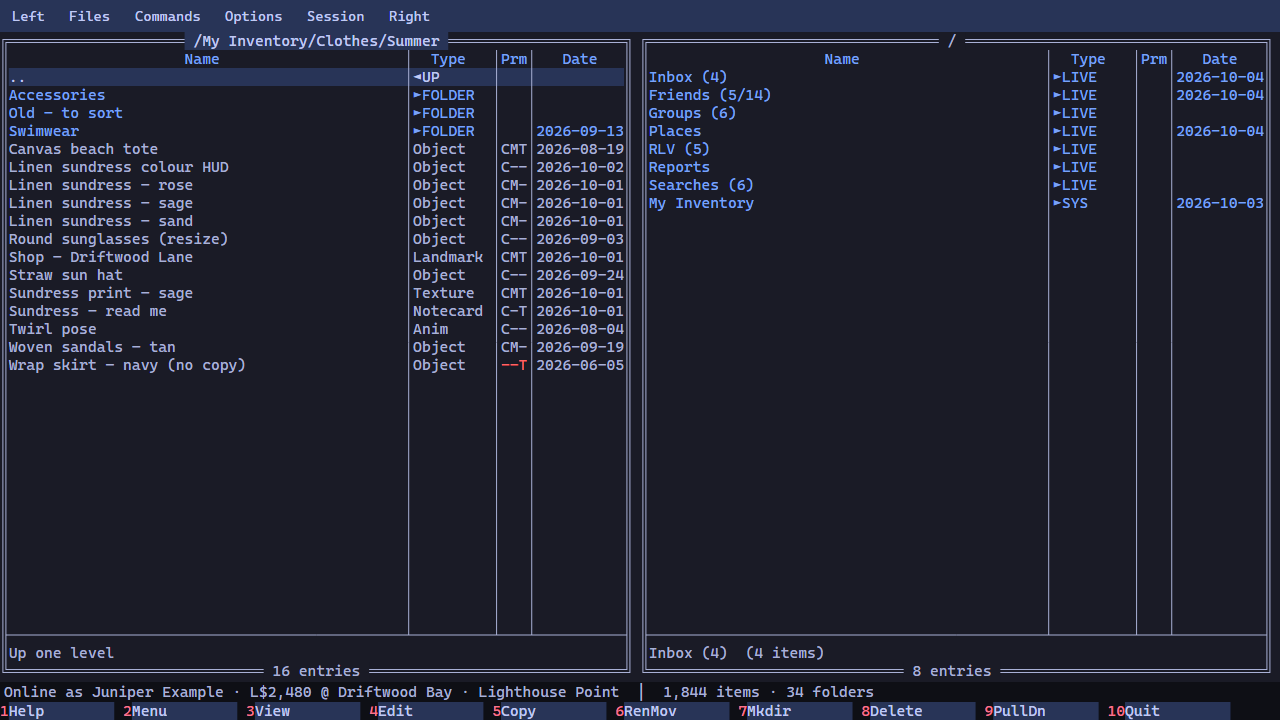The image size is (1280, 720).
Task: Select 'Sundress – read me' notecard
Action: (x=316, y=311)
